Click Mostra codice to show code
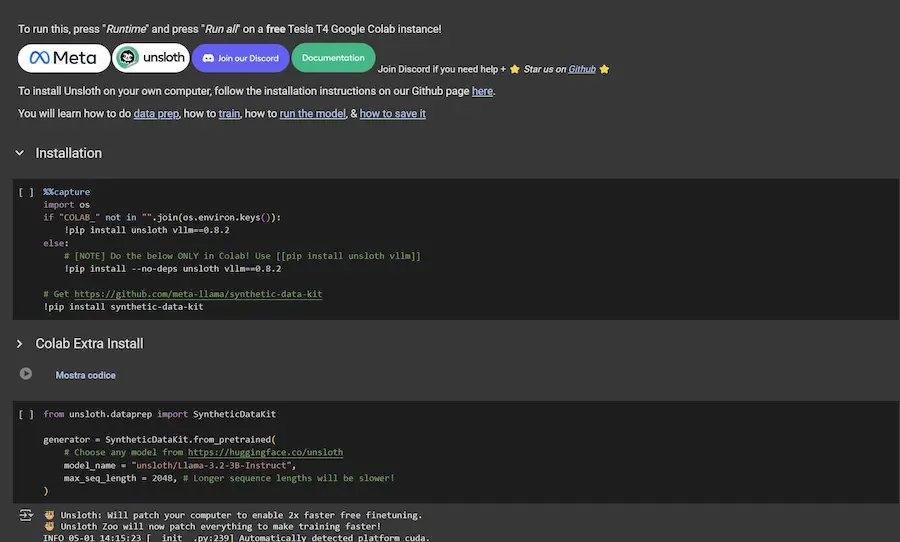Image resolution: width=900 pixels, height=542 pixels. [x=86, y=375]
